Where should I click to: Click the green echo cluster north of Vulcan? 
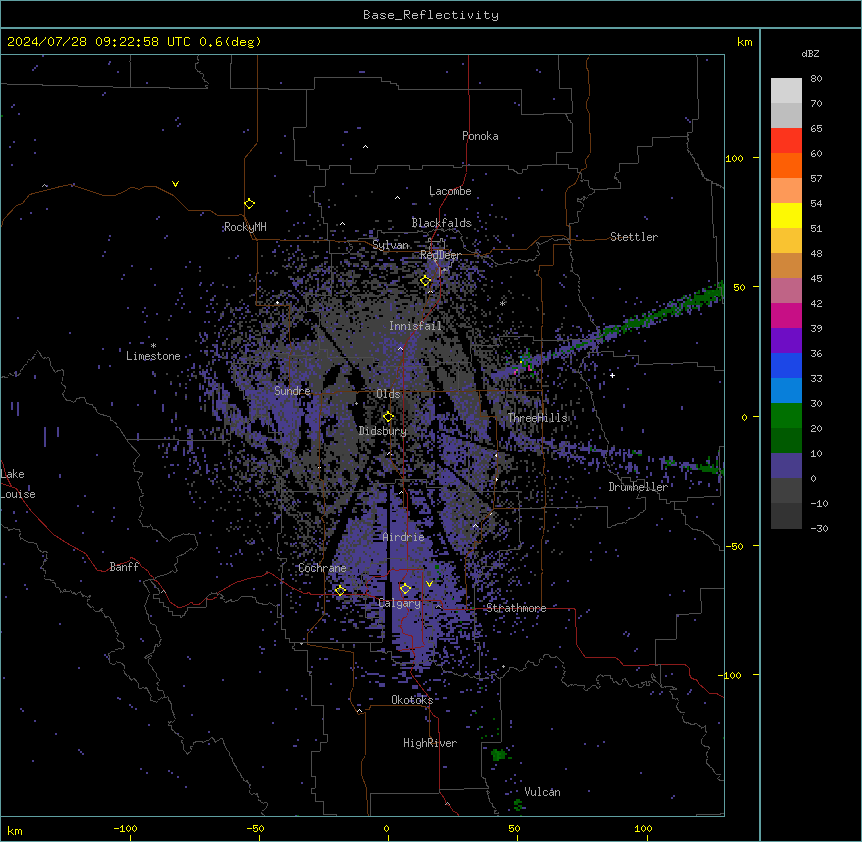tap(499, 755)
